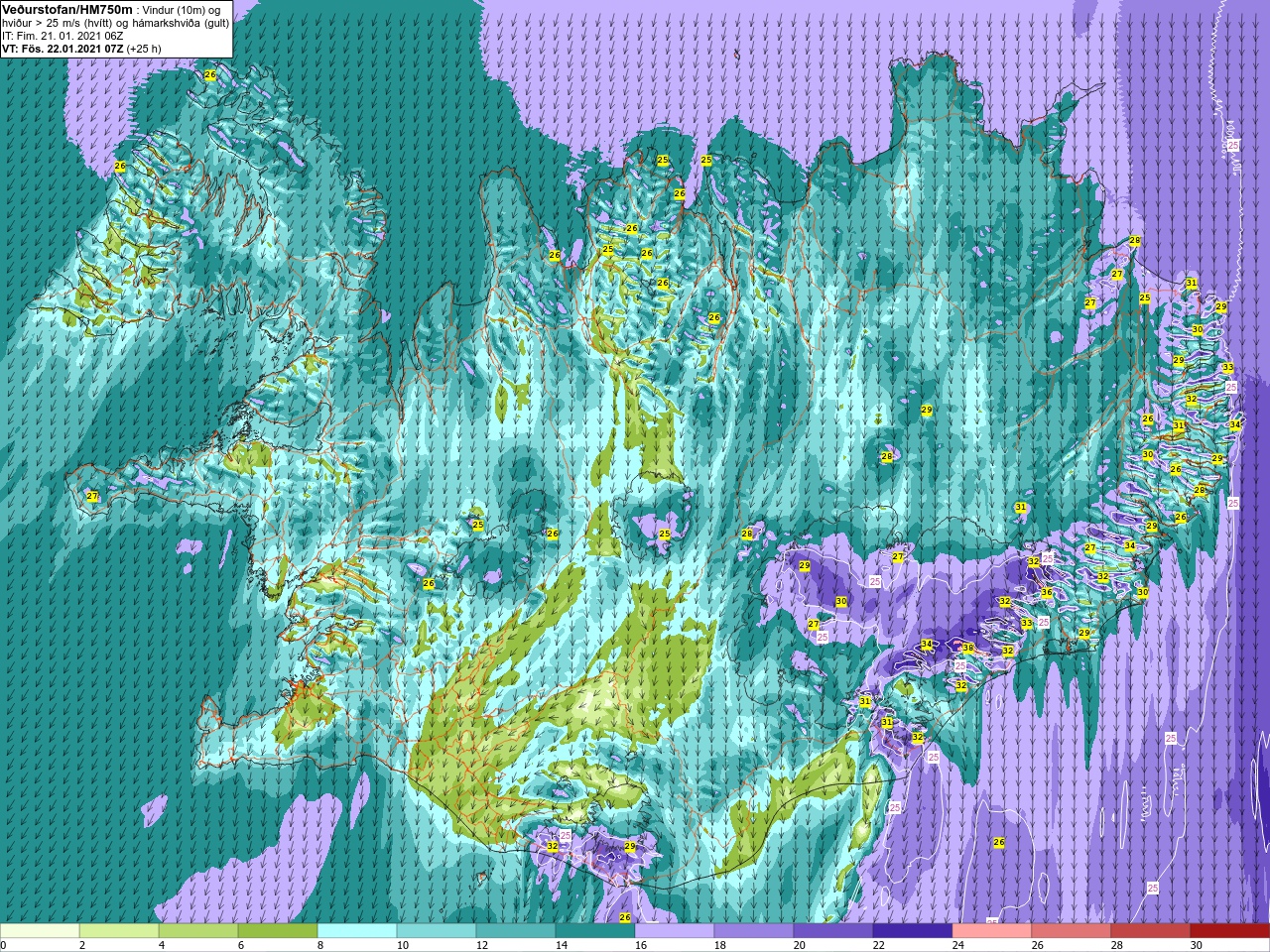Image resolution: width=1270 pixels, height=952 pixels.
Task: Click the legend scale tick label "16"
Action: (x=640, y=945)
